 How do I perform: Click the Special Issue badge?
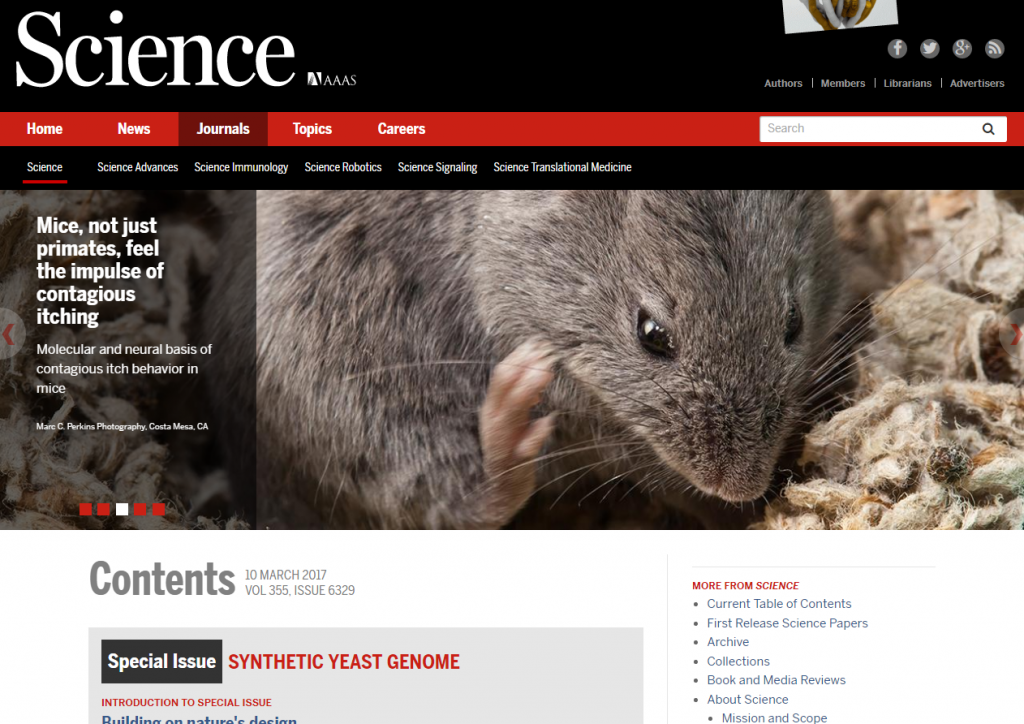coord(161,661)
